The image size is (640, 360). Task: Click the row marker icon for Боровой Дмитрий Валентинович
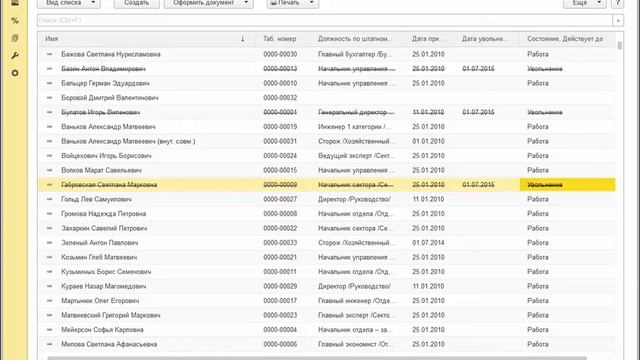click(x=50, y=98)
